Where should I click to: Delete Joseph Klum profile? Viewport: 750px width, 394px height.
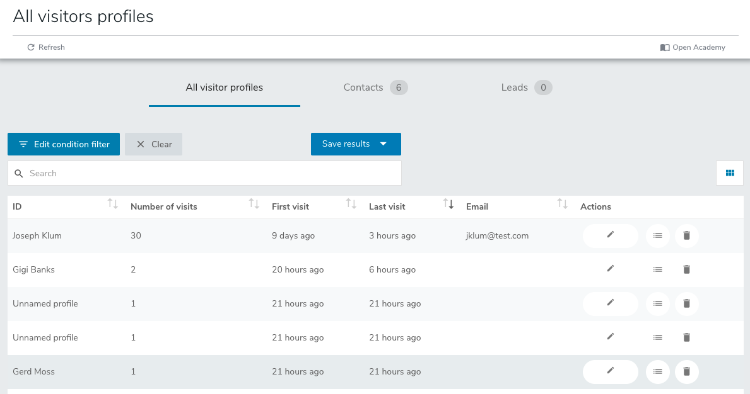tap(687, 236)
